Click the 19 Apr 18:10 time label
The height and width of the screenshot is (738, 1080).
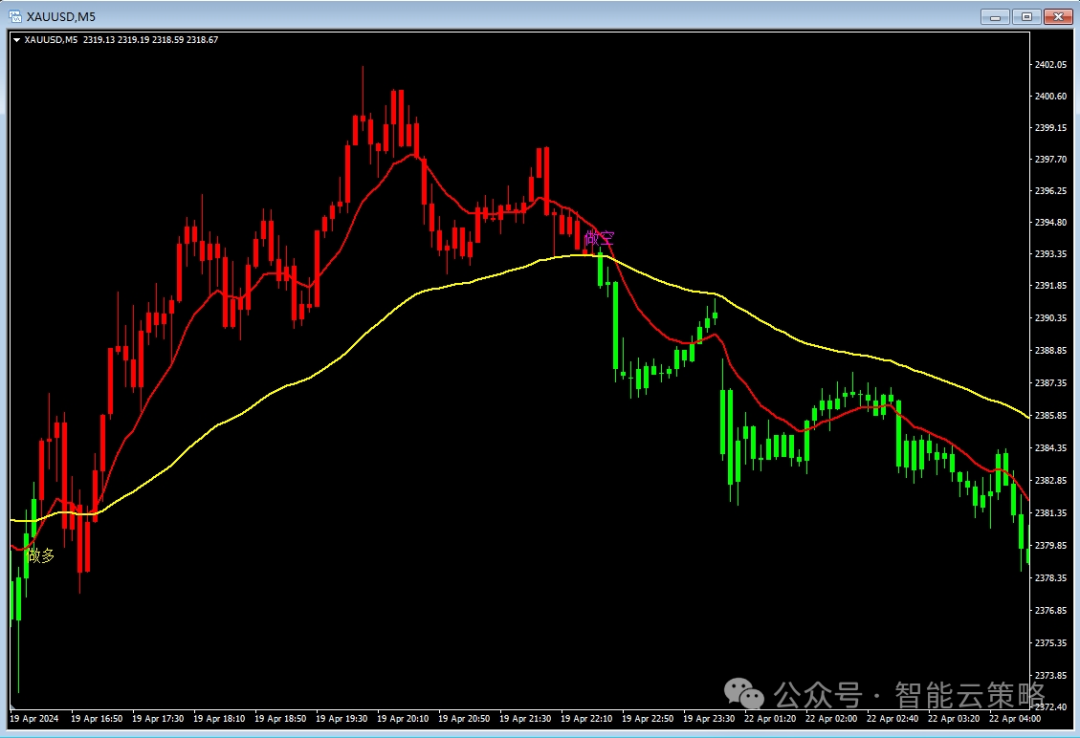pos(219,719)
